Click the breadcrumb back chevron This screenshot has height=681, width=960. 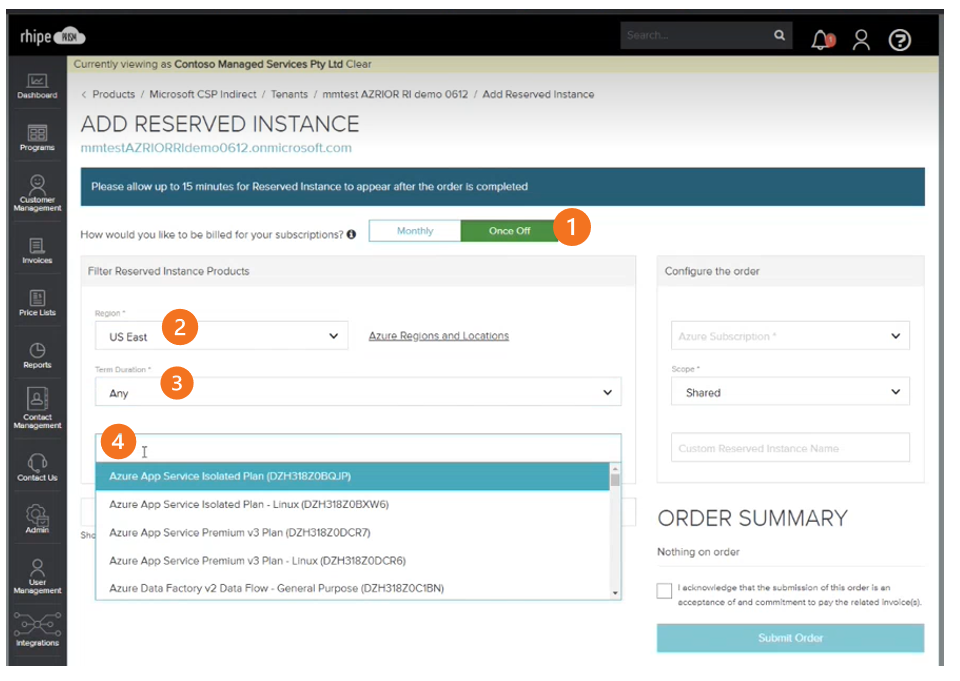[84, 95]
